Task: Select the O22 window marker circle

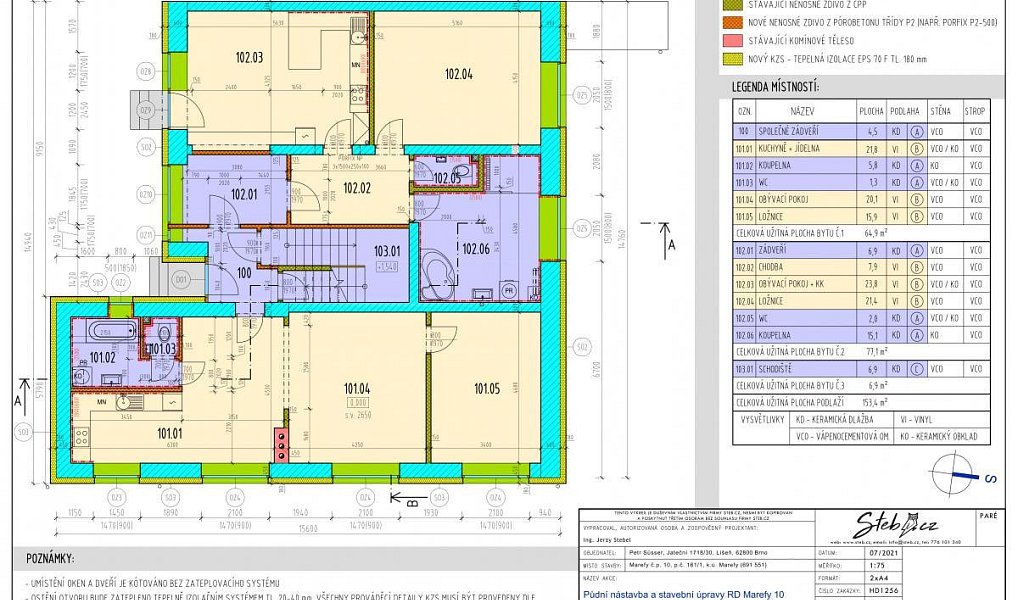Action: (119, 282)
